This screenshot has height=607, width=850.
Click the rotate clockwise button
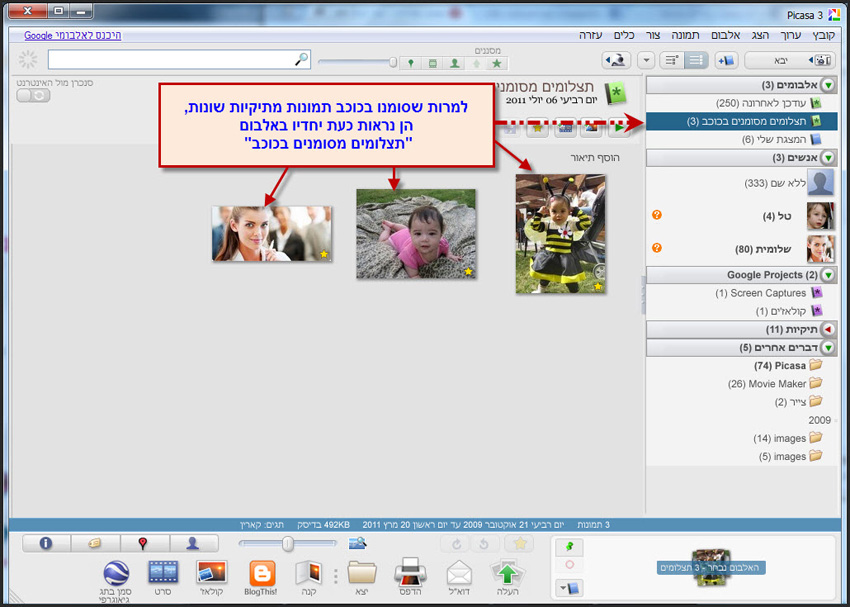pyautogui.click(x=456, y=544)
